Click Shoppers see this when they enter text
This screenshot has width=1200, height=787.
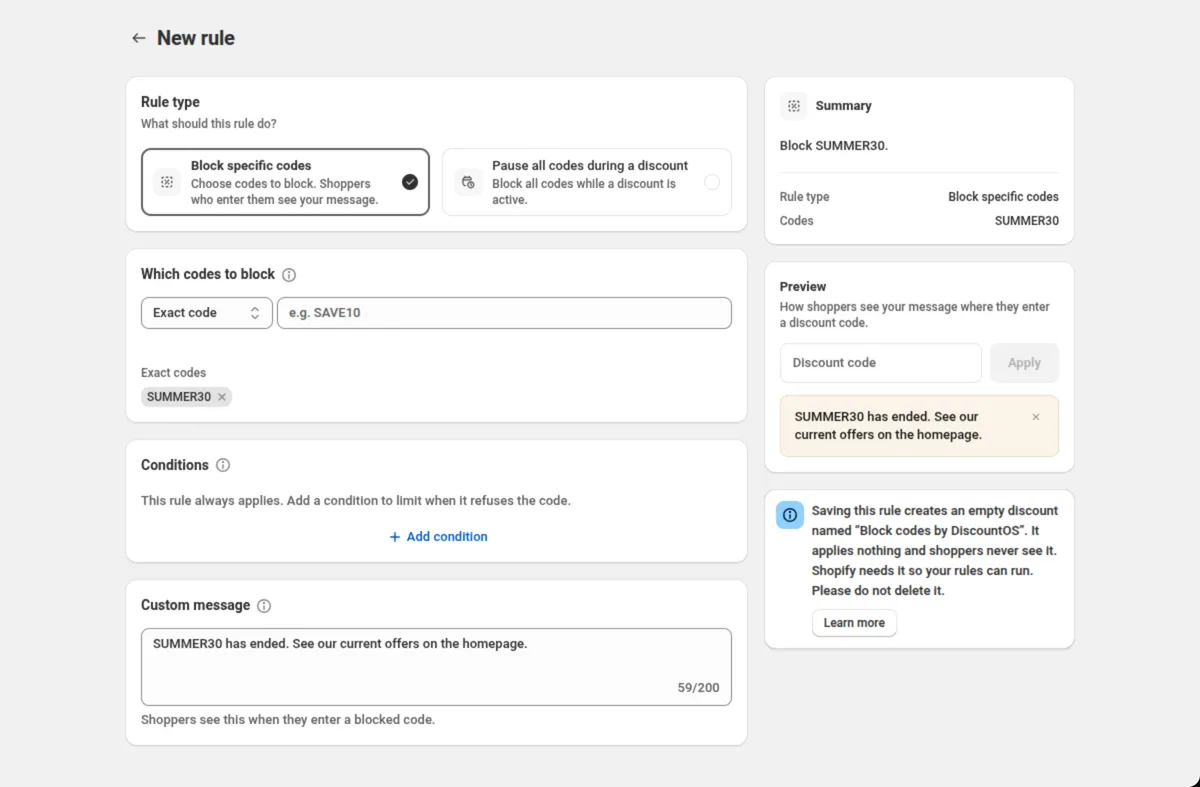click(288, 720)
